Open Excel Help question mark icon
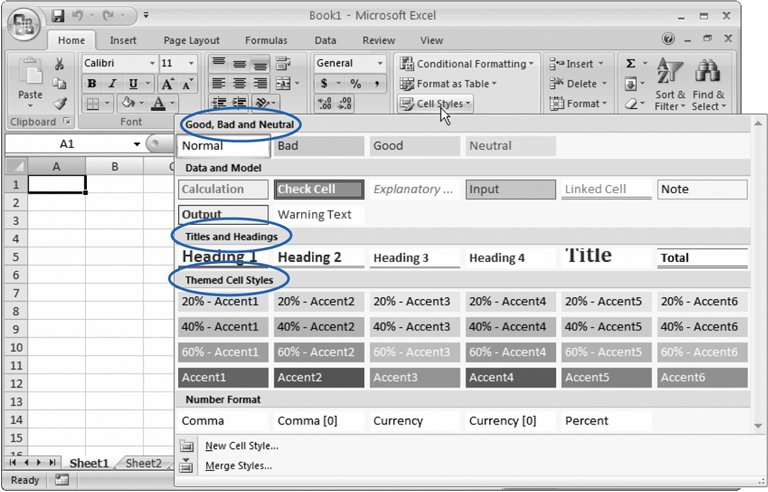This screenshot has width=768, height=492. point(669,40)
